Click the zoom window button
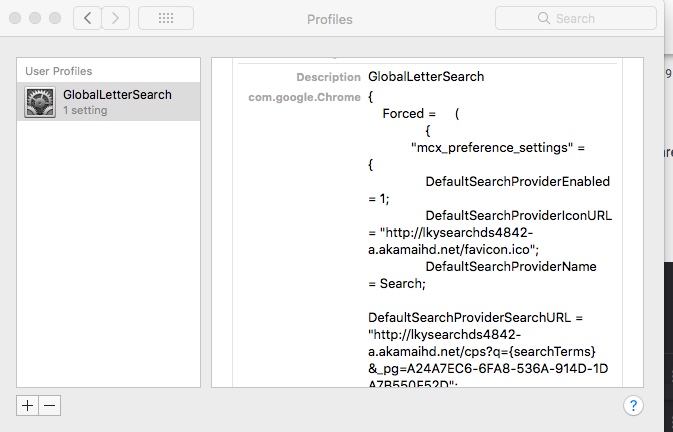The height and width of the screenshot is (432, 673). (x=55, y=18)
